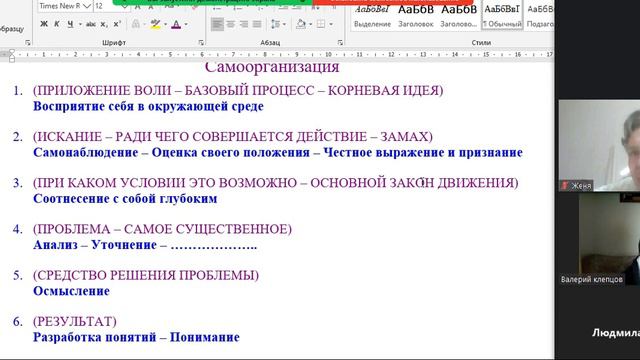The image size is (640, 360).
Task: Select the Выделение style
Action: point(372,16)
